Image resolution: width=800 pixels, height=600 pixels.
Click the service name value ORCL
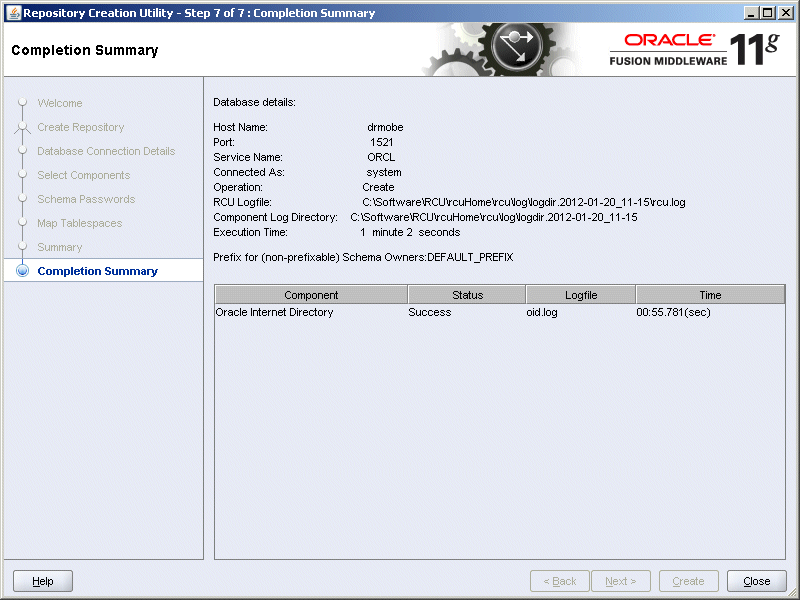pos(381,157)
